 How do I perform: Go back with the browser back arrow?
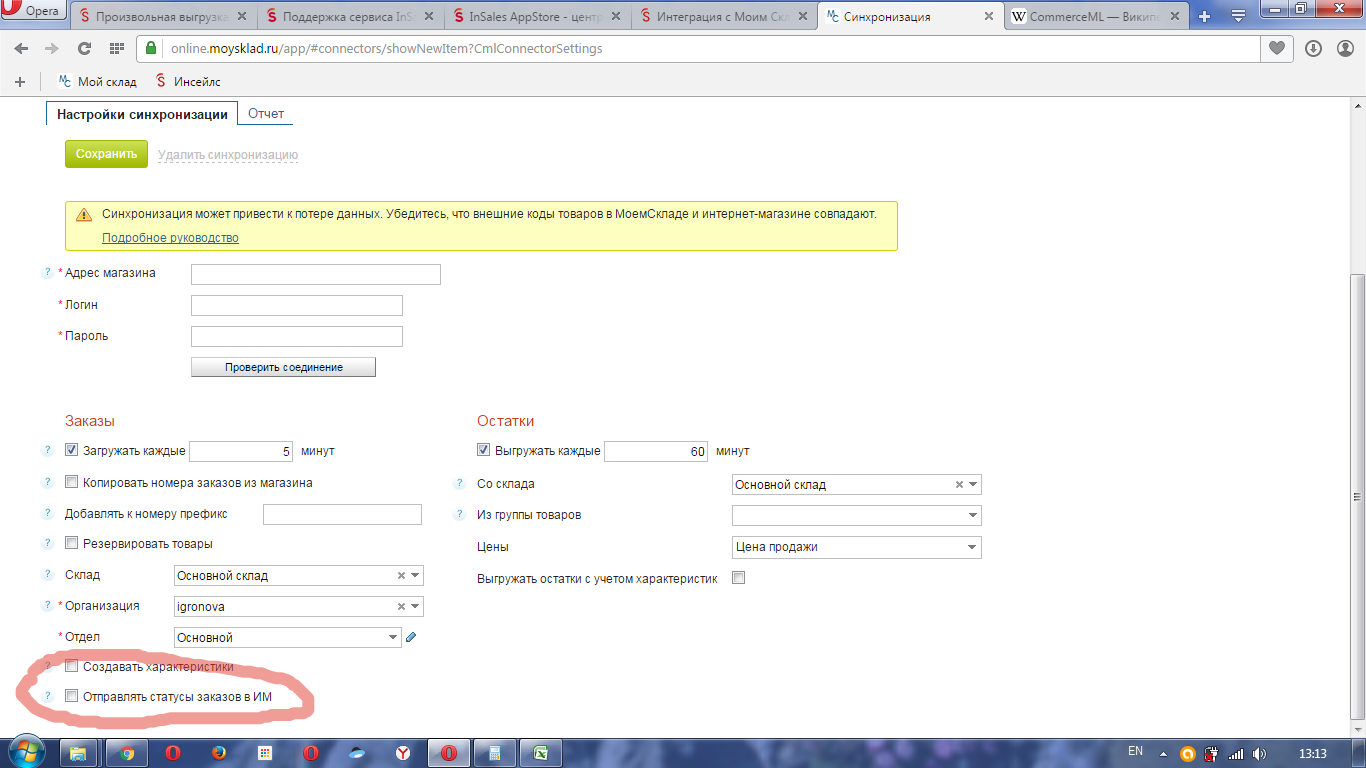[22, 48]
